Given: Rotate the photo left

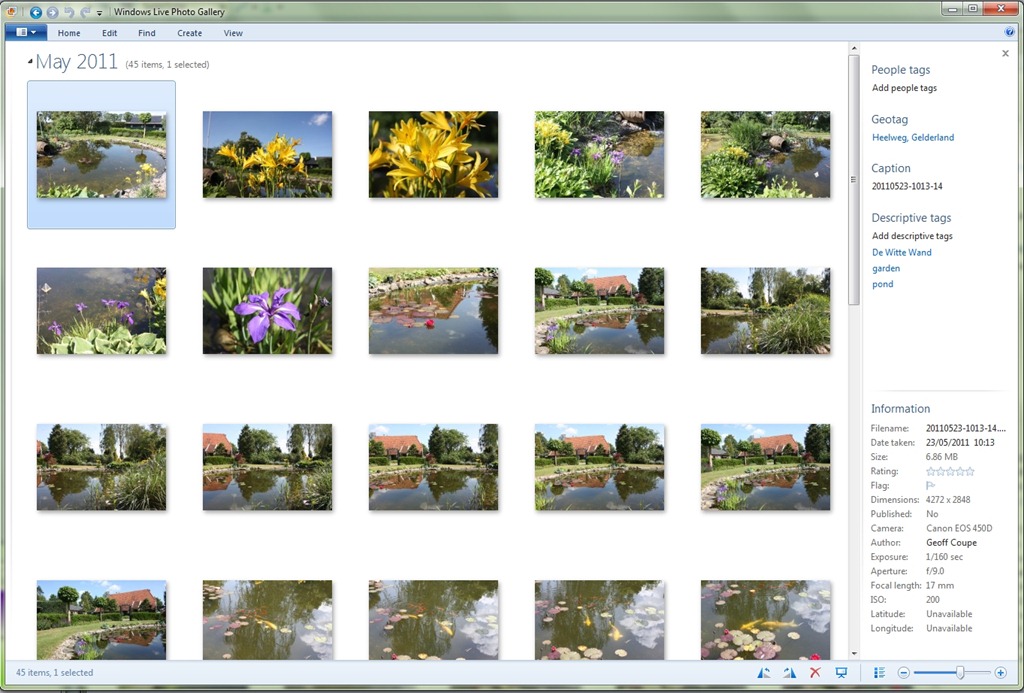Looking at the screenshot, I should [x=764, y=673].
